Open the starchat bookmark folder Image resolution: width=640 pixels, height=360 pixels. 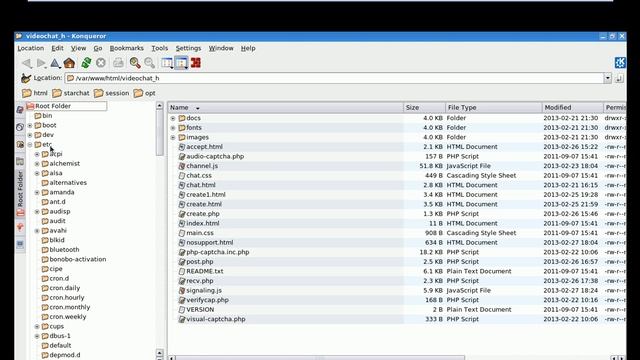pyautogui.click(x=71, y=93)
